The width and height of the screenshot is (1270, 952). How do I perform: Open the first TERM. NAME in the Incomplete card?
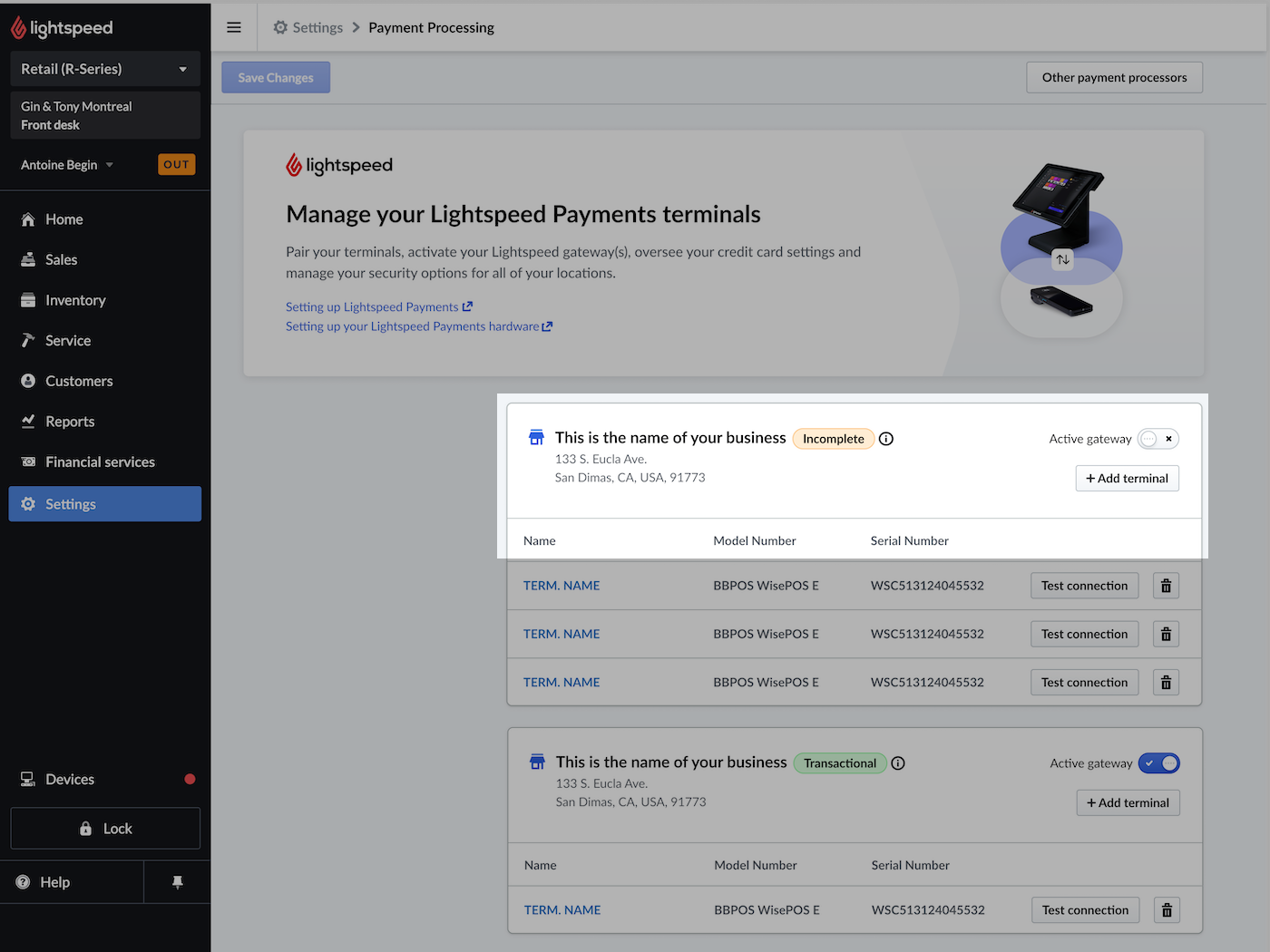coord(562,586)
